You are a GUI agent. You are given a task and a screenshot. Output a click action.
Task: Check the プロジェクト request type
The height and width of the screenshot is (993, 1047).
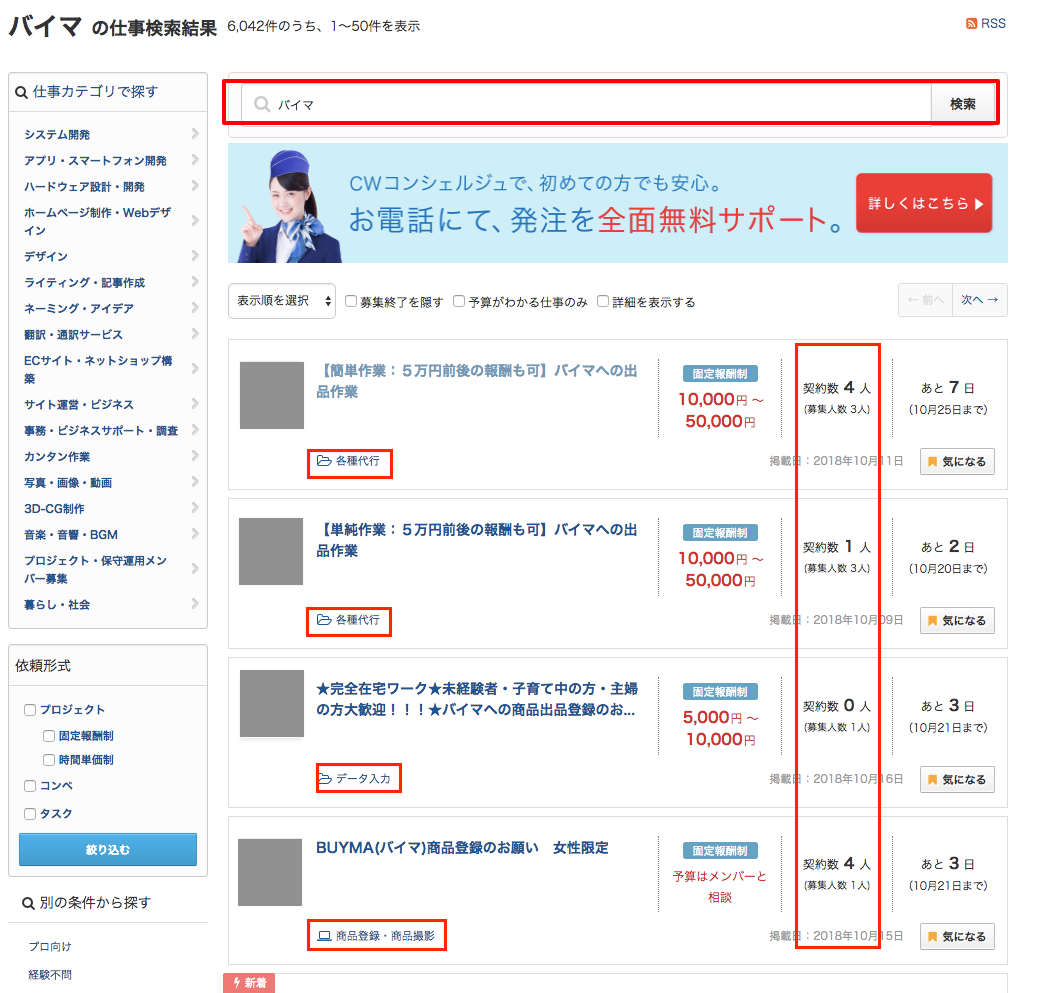coord(30,710)
